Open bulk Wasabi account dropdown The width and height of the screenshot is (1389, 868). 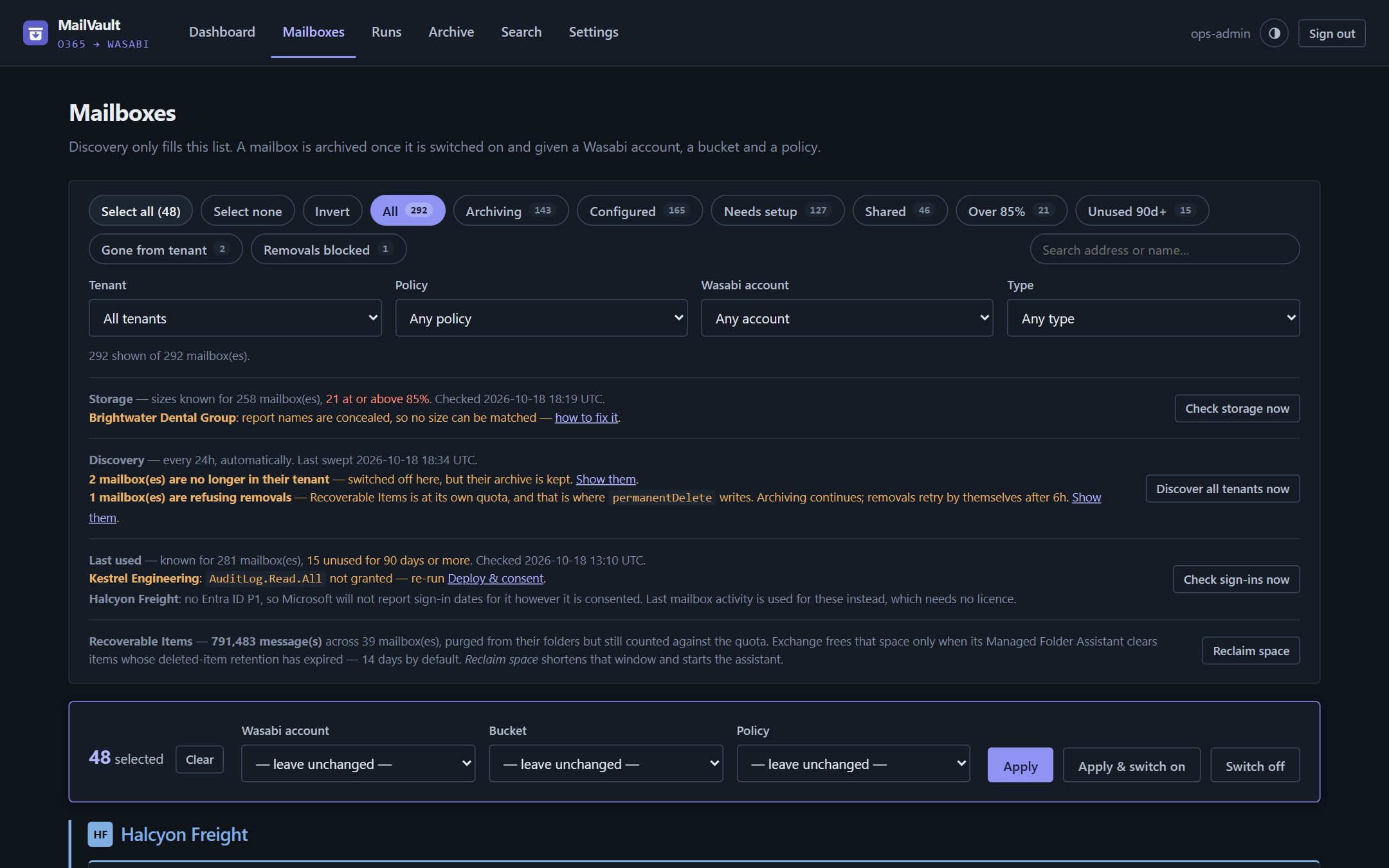(358, 764)
